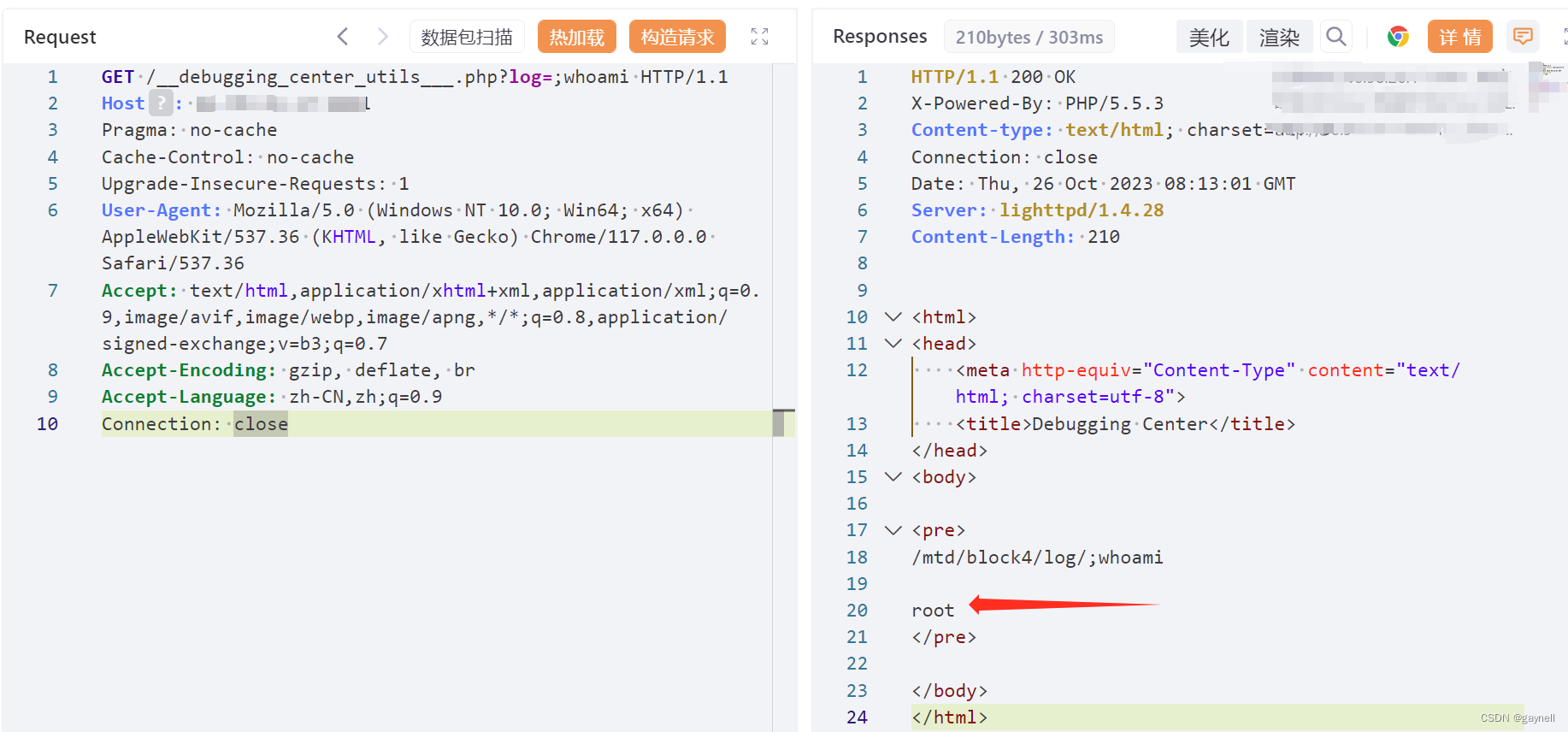Click the Upgrade-Insecure-Requests header line

pyautogui.click(x=256, y=184)
